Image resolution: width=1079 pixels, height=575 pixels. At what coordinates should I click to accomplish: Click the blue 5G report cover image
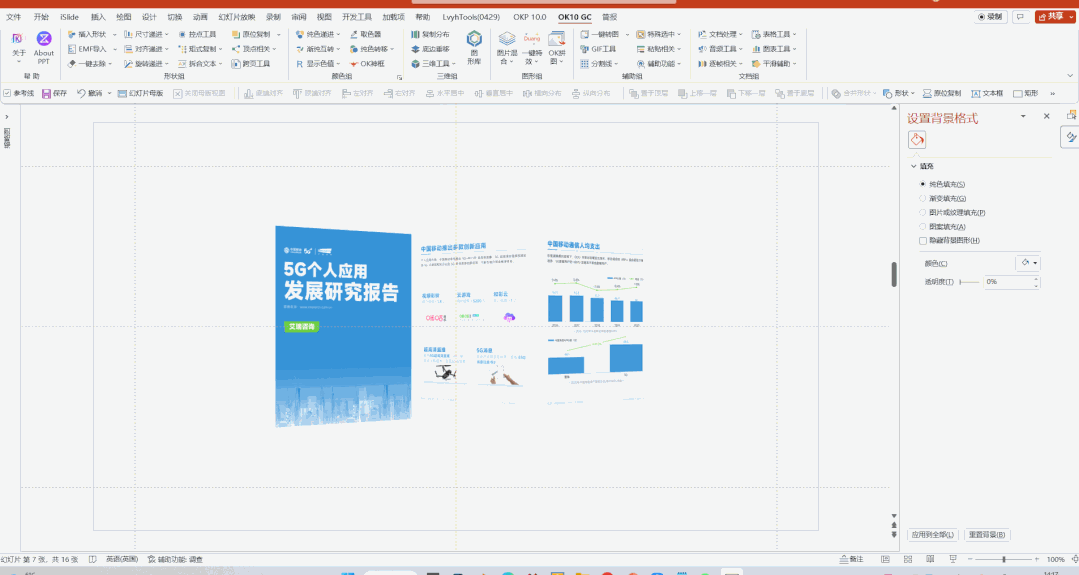pos(343,326)
